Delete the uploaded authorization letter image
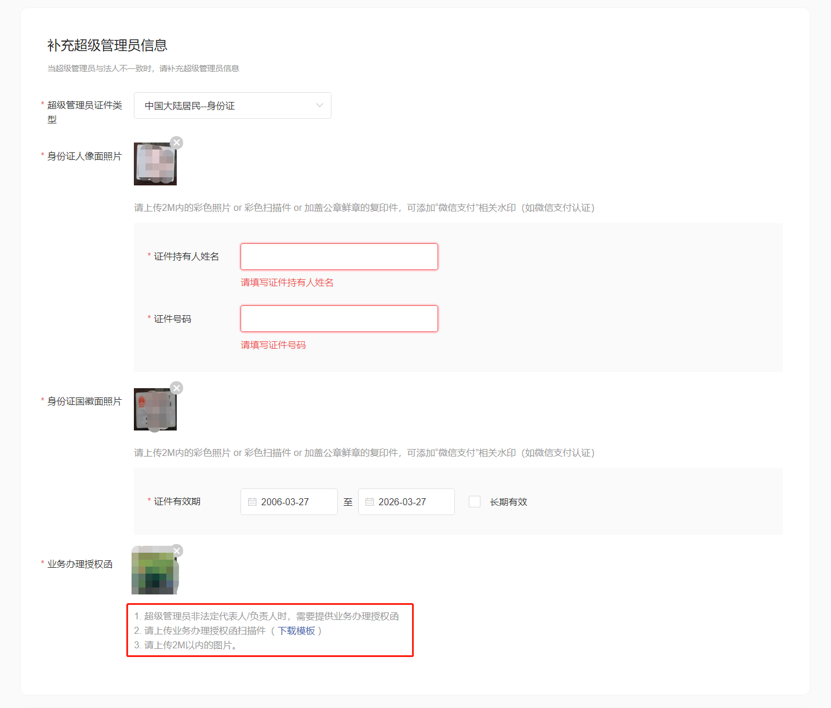Screen dimensions: 831x708 (x=177, y=551)
